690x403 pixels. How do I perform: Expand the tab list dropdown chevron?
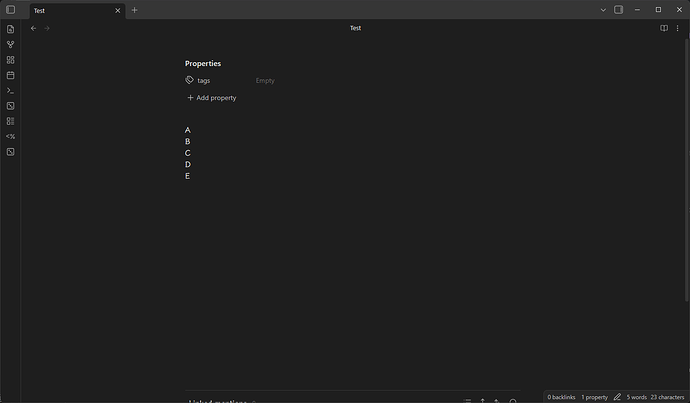click(x=603, y=10)
